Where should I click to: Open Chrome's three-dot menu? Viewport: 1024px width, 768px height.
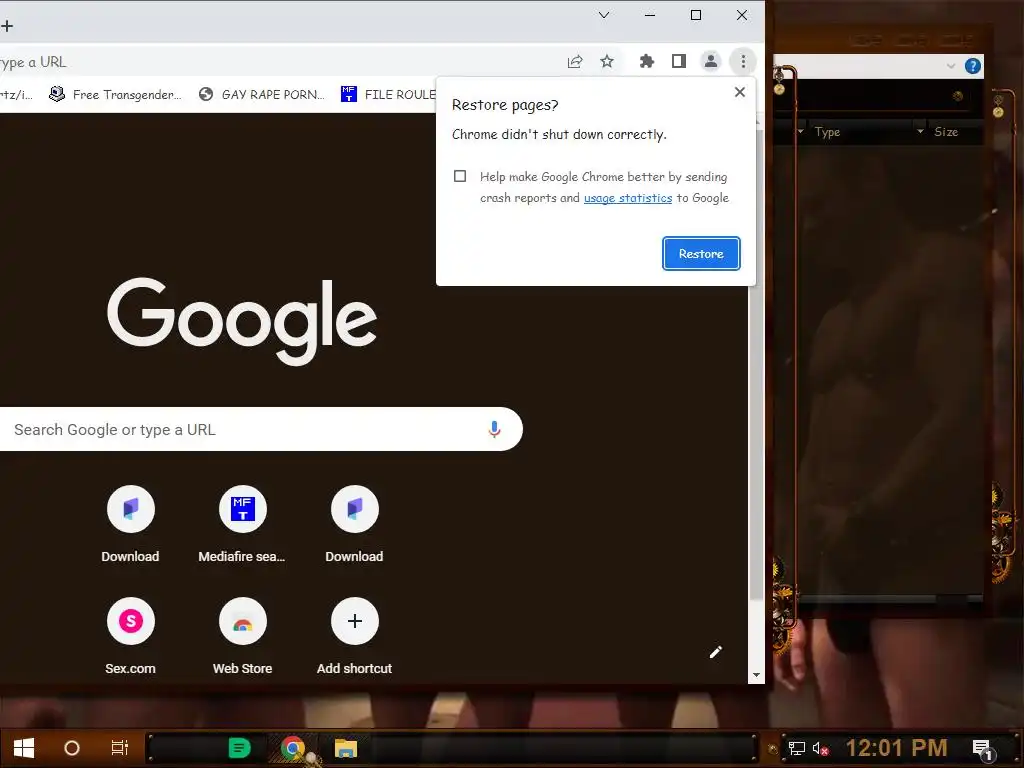(x=743, y=61)
